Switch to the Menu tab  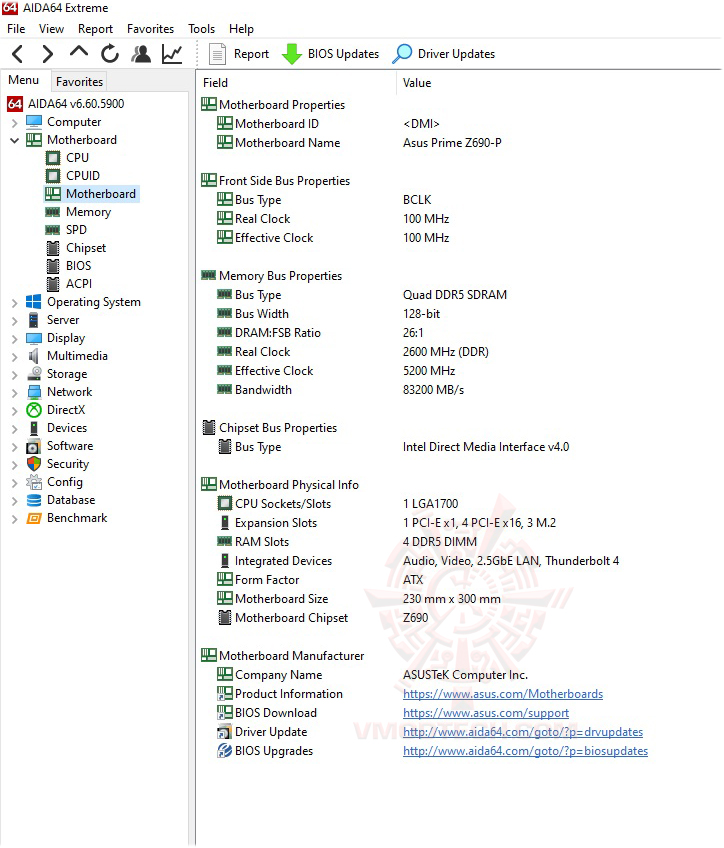click(x=24, y=80)
